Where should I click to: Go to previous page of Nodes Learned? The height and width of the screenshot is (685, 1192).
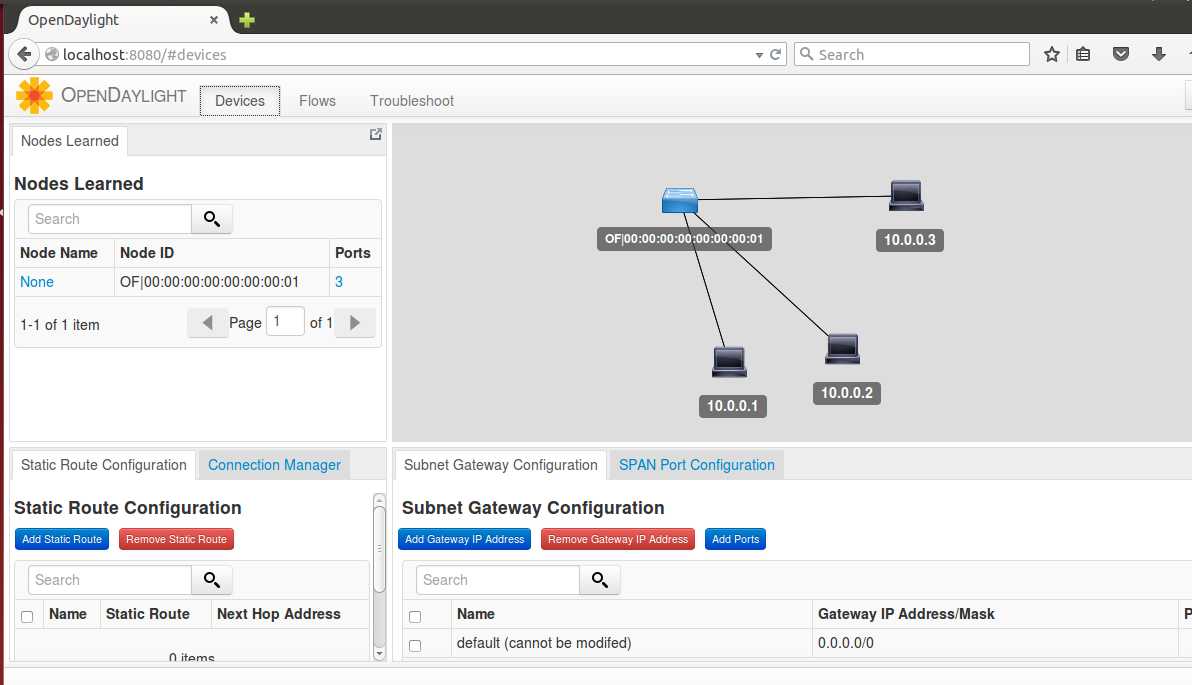(x=208, y=323)
